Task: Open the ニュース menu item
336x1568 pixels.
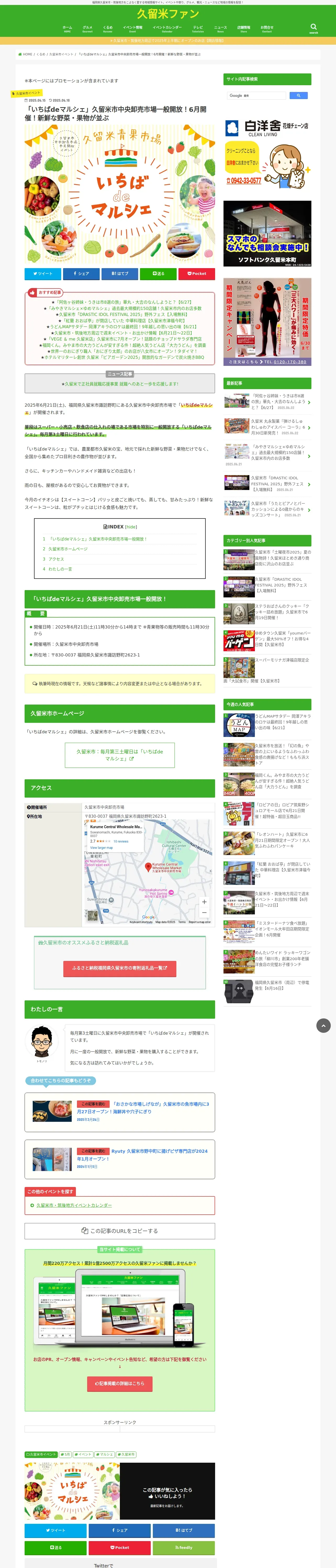Action: pos(220,28)
